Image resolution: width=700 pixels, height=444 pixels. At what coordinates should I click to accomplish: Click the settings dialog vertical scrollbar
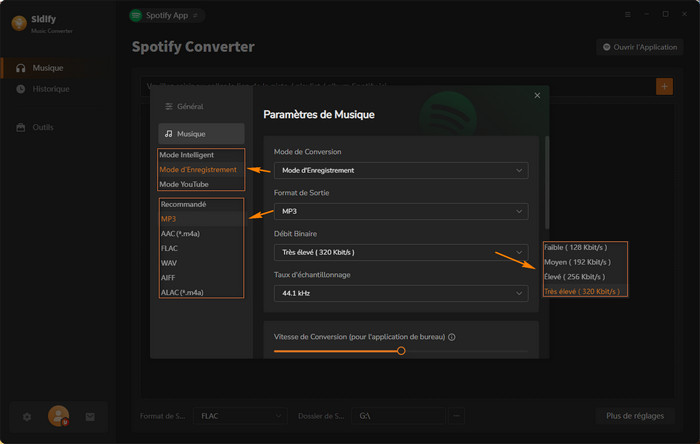547,183
